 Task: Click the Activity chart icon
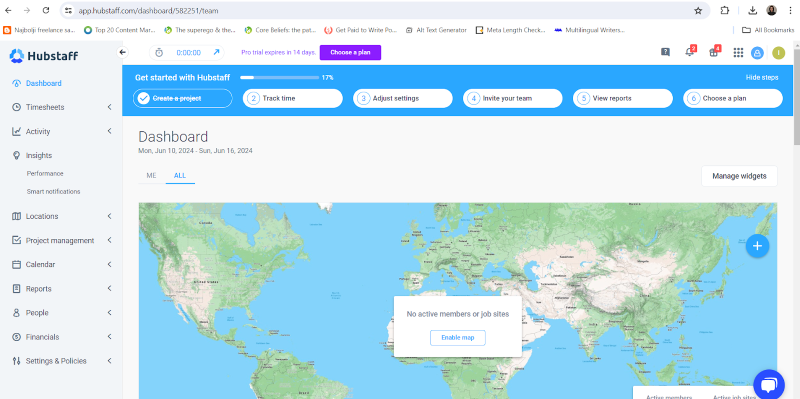coord(16,131)
